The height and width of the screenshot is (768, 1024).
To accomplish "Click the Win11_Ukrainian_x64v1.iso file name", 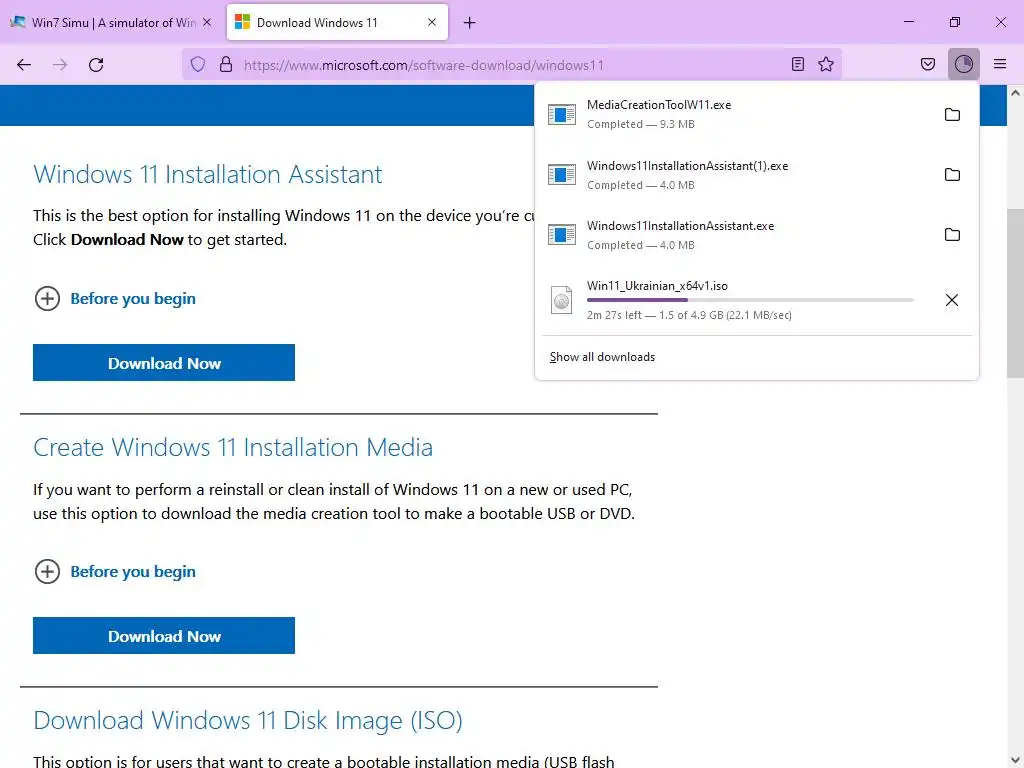I will pos(657,286).
